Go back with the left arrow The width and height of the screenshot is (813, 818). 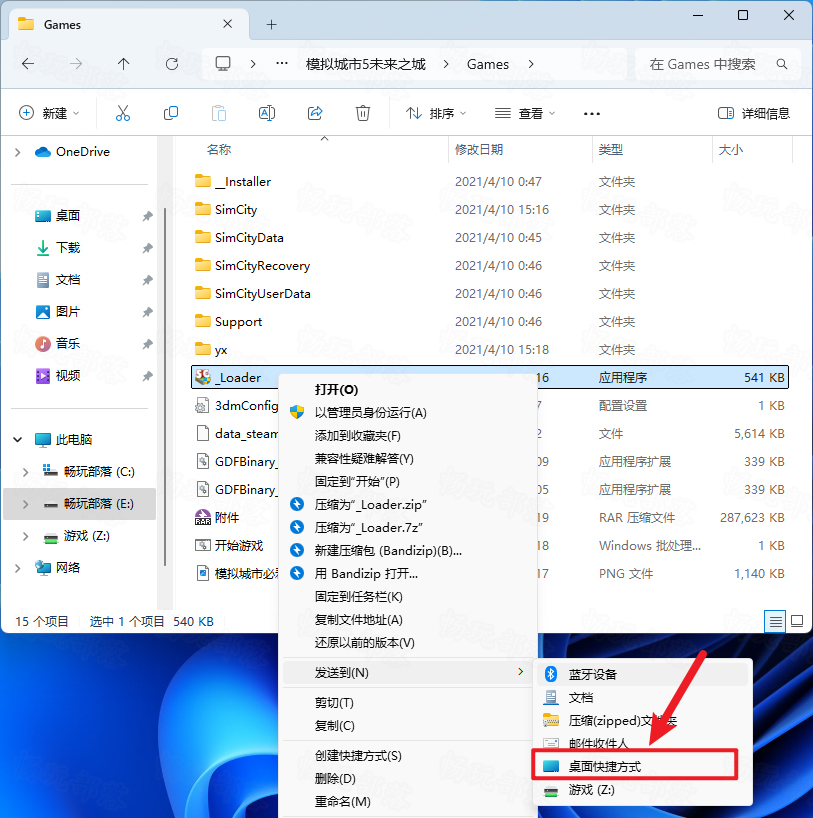pos(28,64)
